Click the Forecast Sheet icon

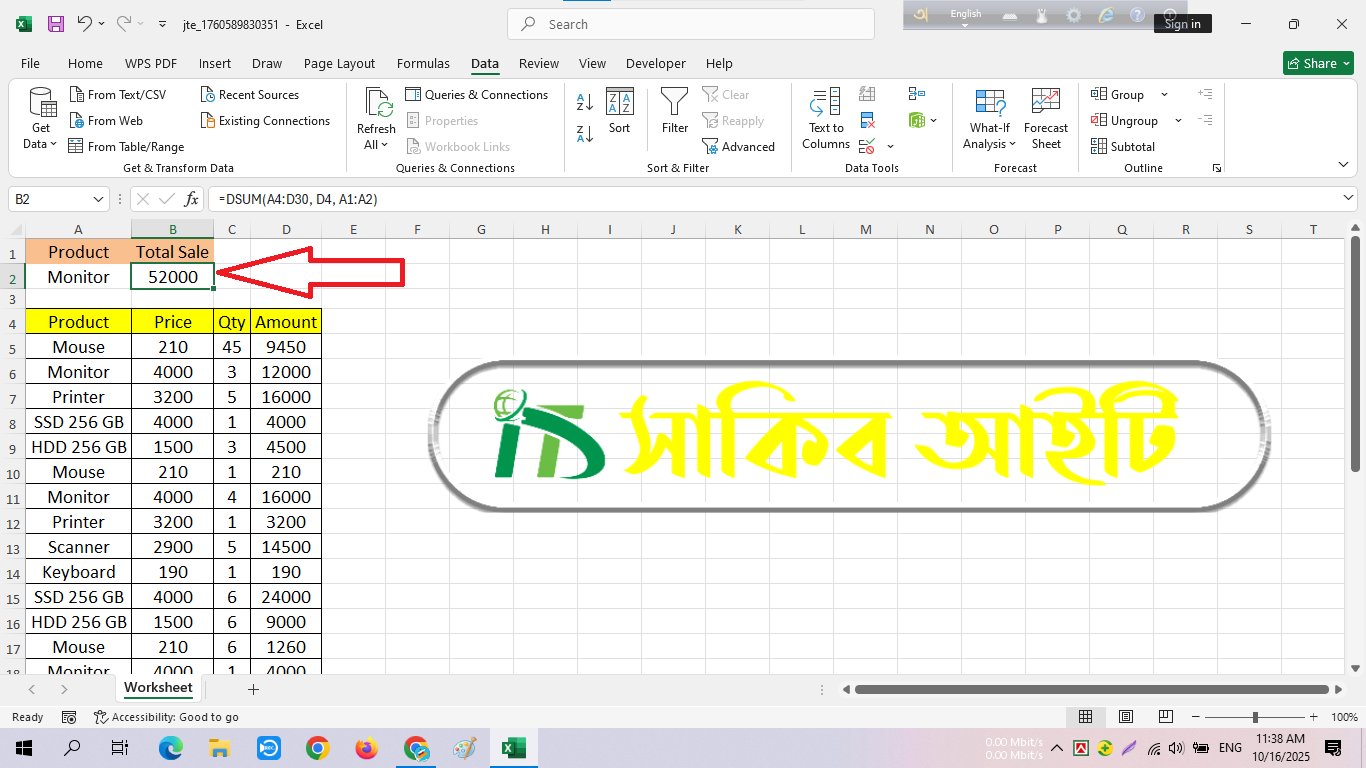pos(1046,119)
